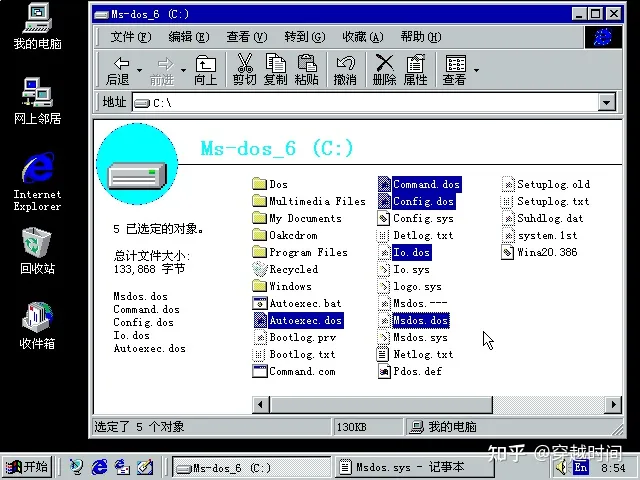Viewport: 640px width, 480px height.
Task: Select the Detlog.txt file
Action: pos(415,236)
